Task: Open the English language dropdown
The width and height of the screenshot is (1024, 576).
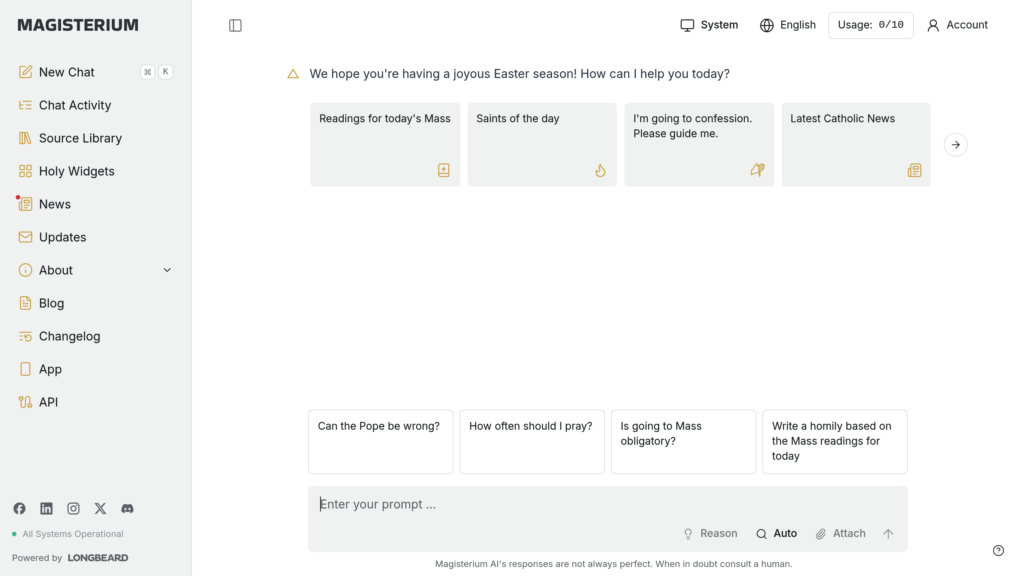Action: click(x=788, y=25)
